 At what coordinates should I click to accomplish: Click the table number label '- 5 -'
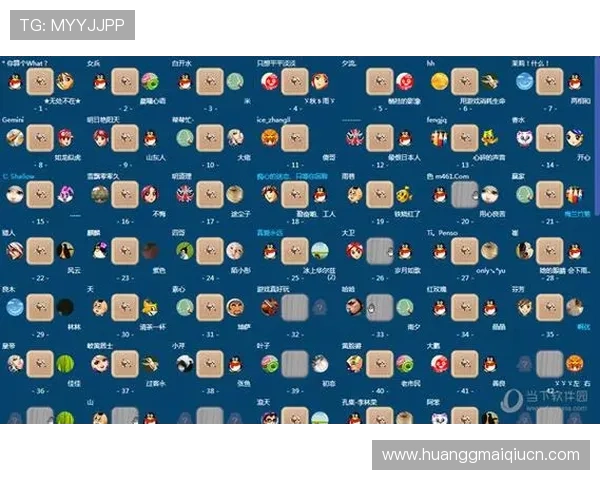pos(380,109)
